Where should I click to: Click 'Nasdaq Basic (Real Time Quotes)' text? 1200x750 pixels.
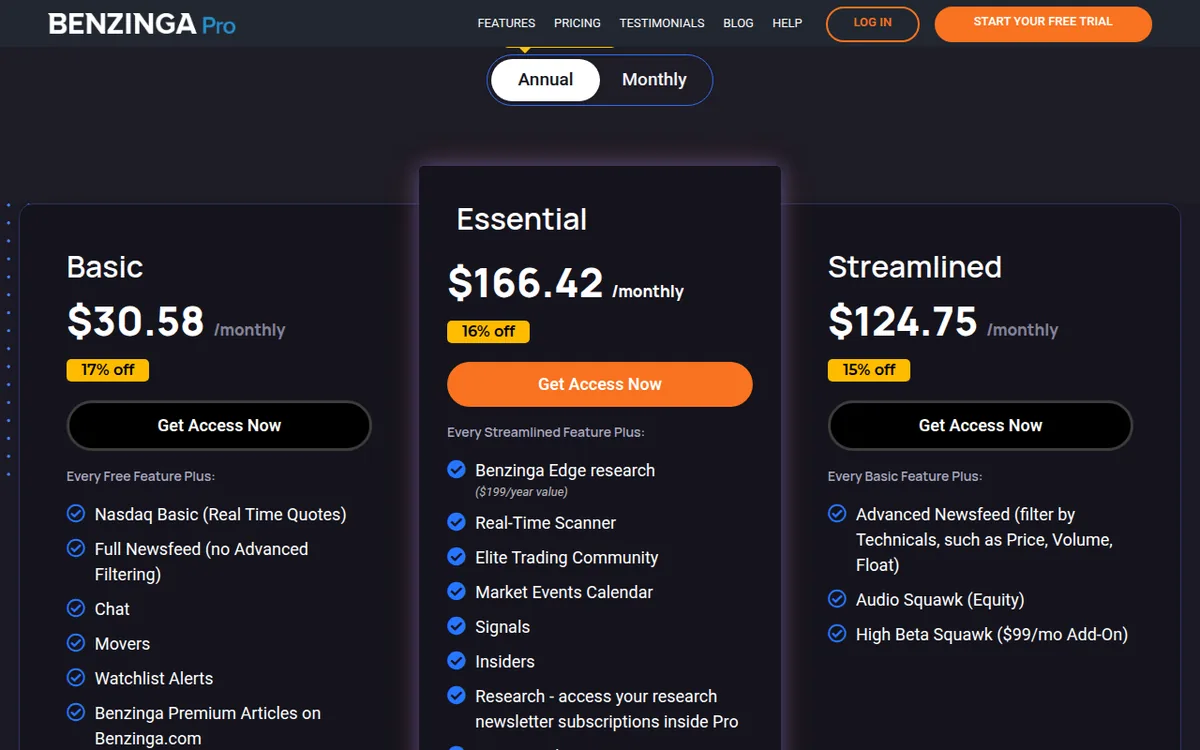(220, 515)
